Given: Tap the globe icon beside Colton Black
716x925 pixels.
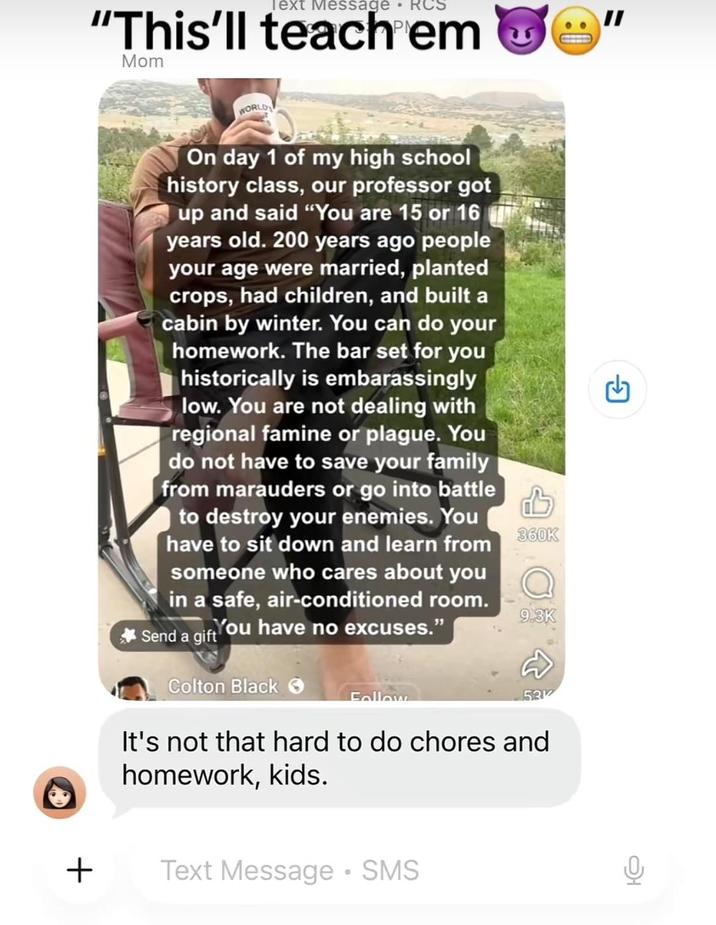Looking at the screenshot, I should [x=297, y=686].
